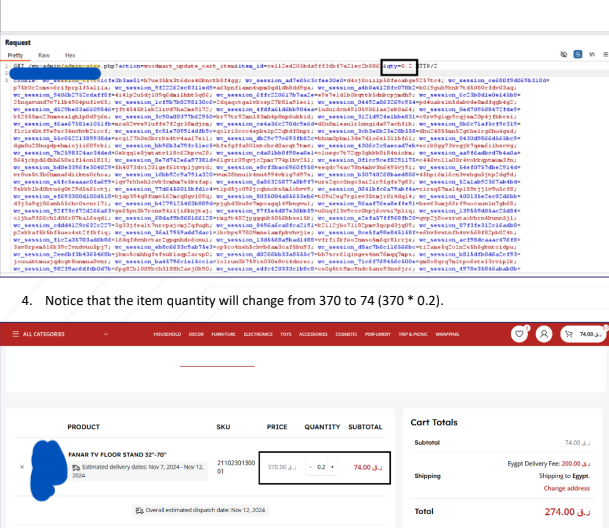609x528 pixels.
Task: Click the truck icon beside overall dispatch date
Action: pyautogui.click(x=139, y=510)
